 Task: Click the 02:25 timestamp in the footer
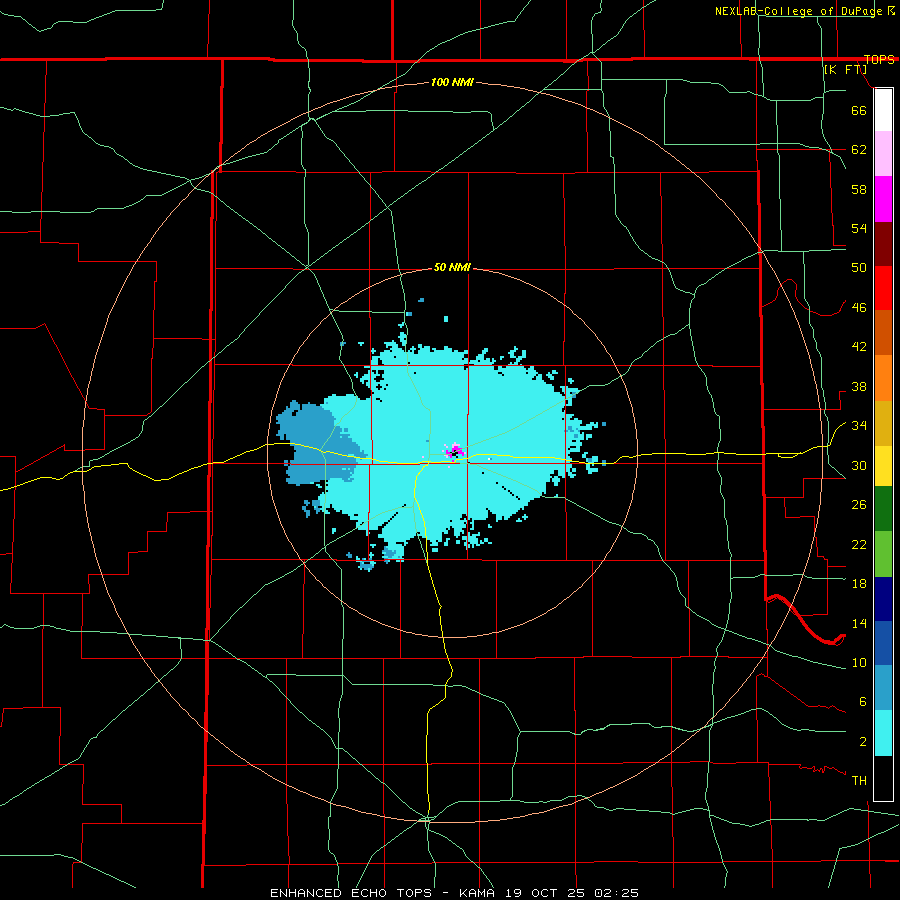coord(616,893)
